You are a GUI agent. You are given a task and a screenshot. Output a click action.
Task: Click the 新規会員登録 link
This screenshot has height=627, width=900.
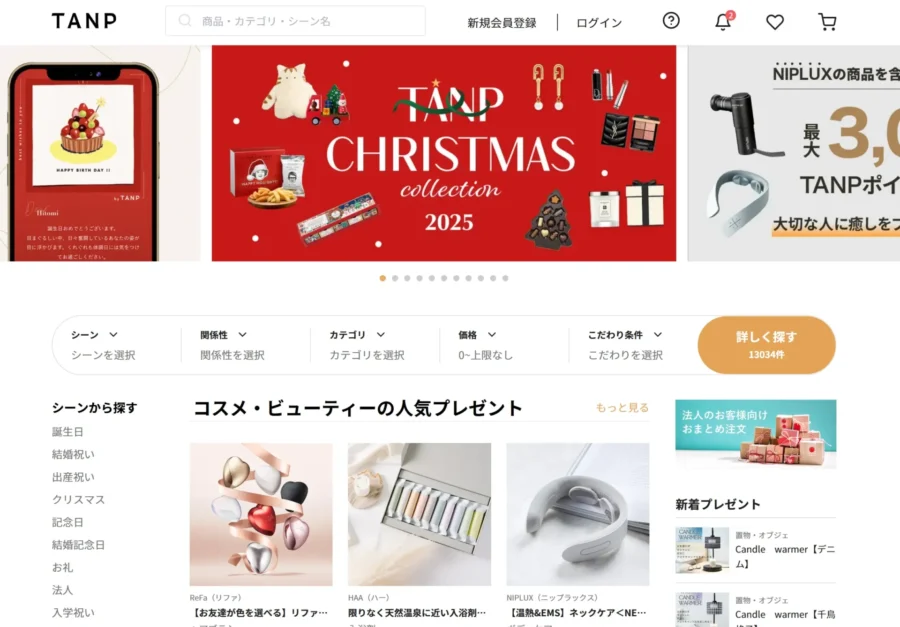(502, 22)
